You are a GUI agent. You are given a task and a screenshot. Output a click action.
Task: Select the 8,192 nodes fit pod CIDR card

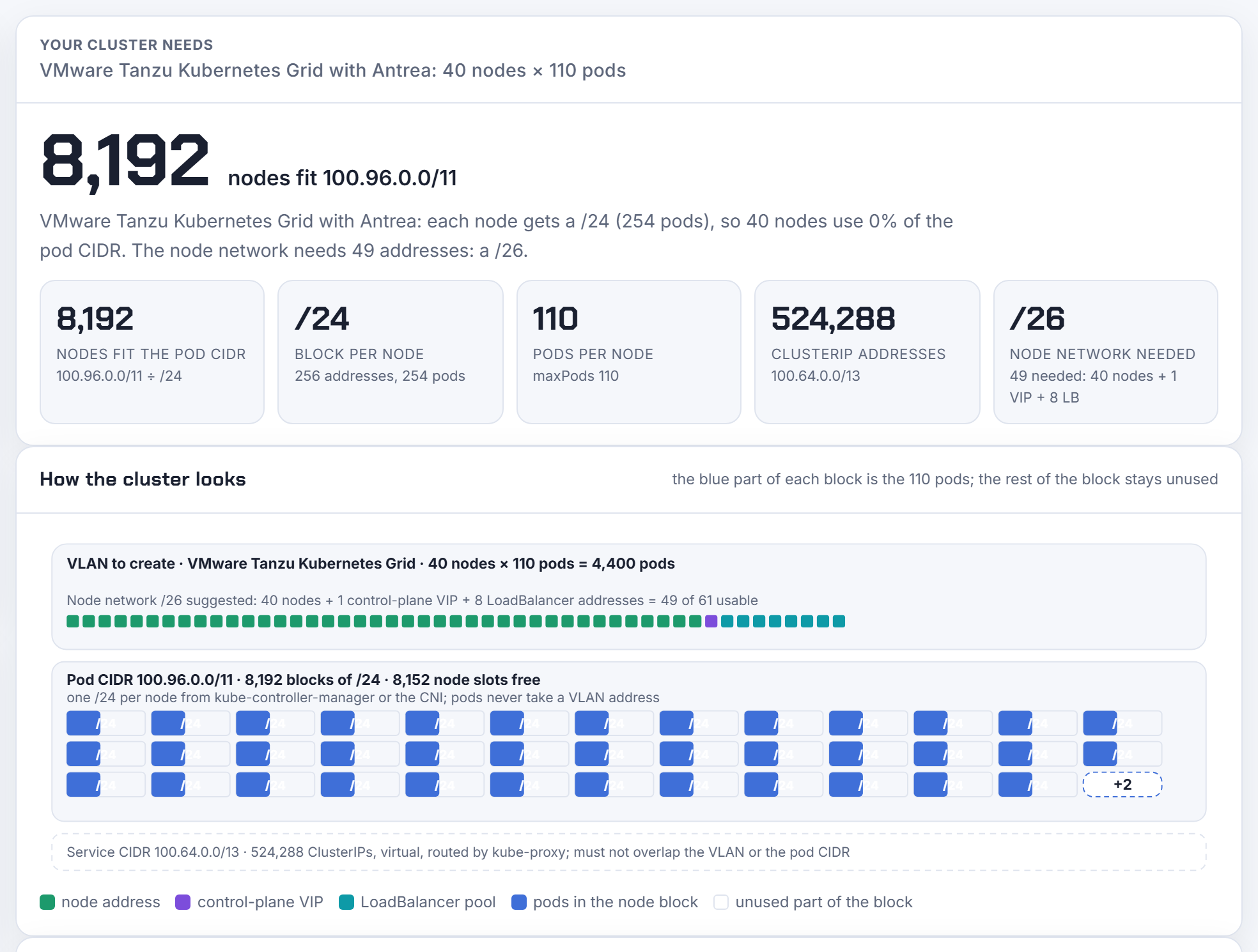pos(152,352)
